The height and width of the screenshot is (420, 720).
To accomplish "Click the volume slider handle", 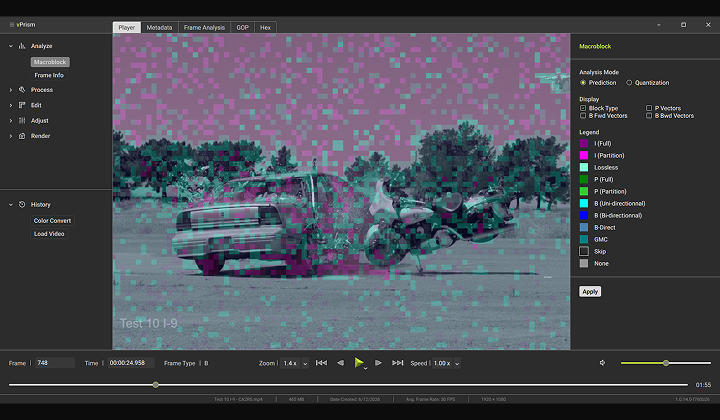I will (666, 363).
